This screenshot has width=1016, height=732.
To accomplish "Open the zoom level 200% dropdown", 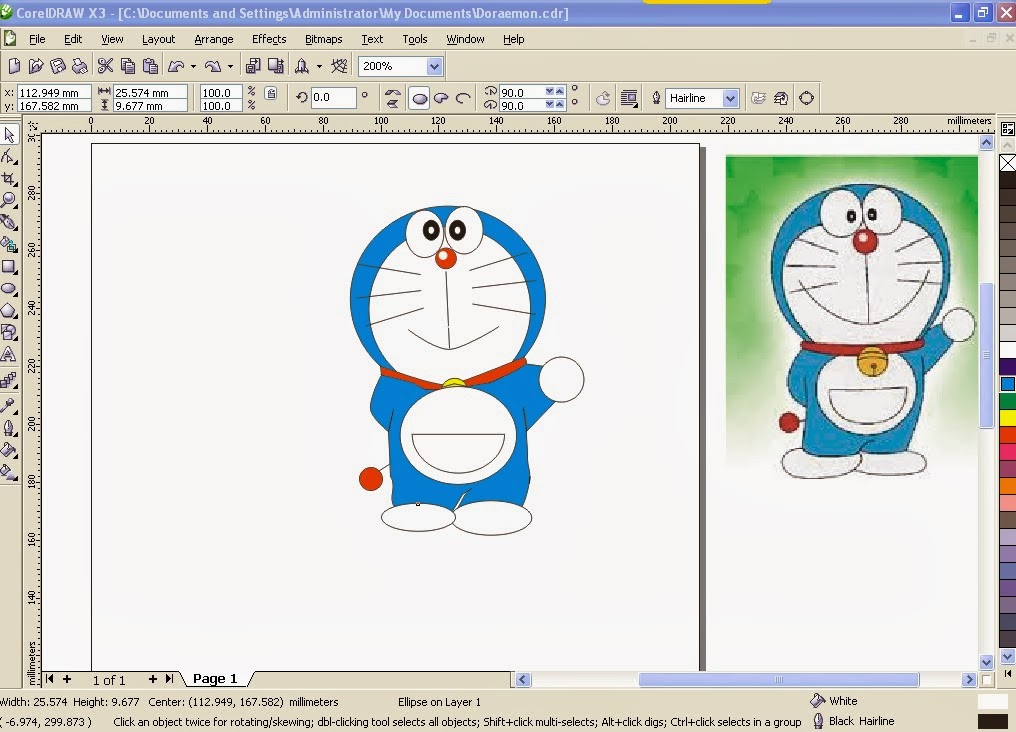I will [434, 66].
